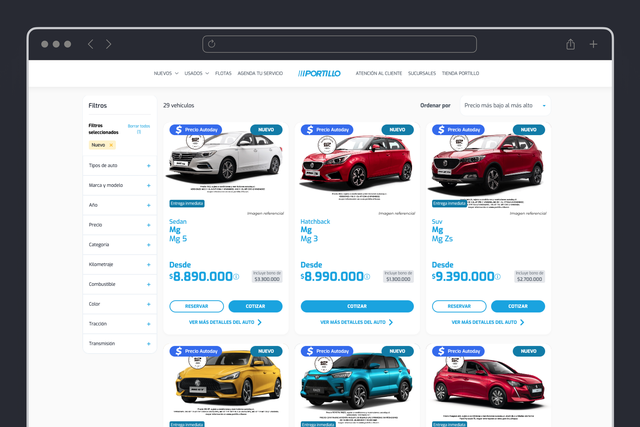
Task: Expand Tipos de auto filter
Action: [120, 165]
